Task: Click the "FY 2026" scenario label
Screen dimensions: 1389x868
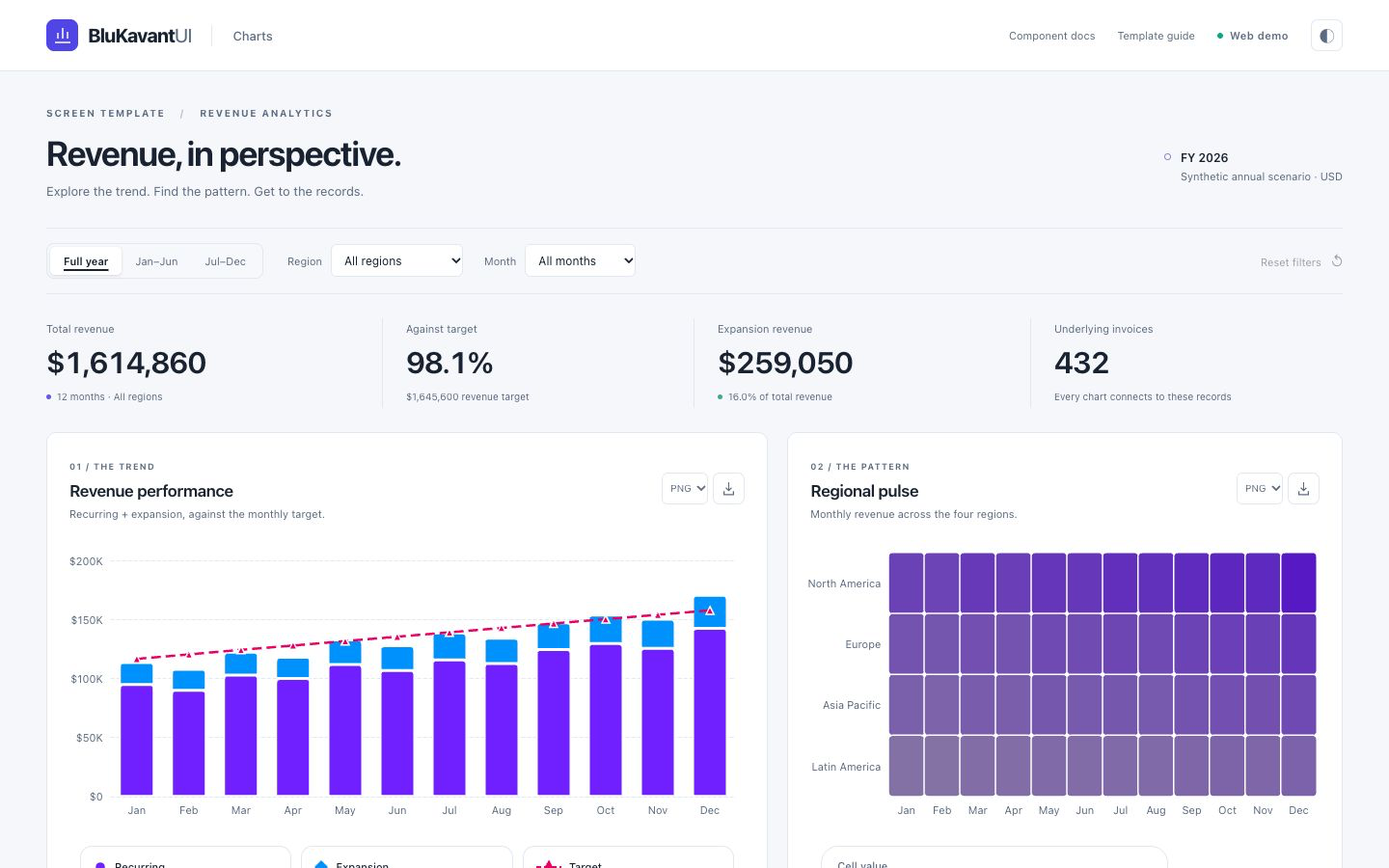Action: coord(1204,157)
